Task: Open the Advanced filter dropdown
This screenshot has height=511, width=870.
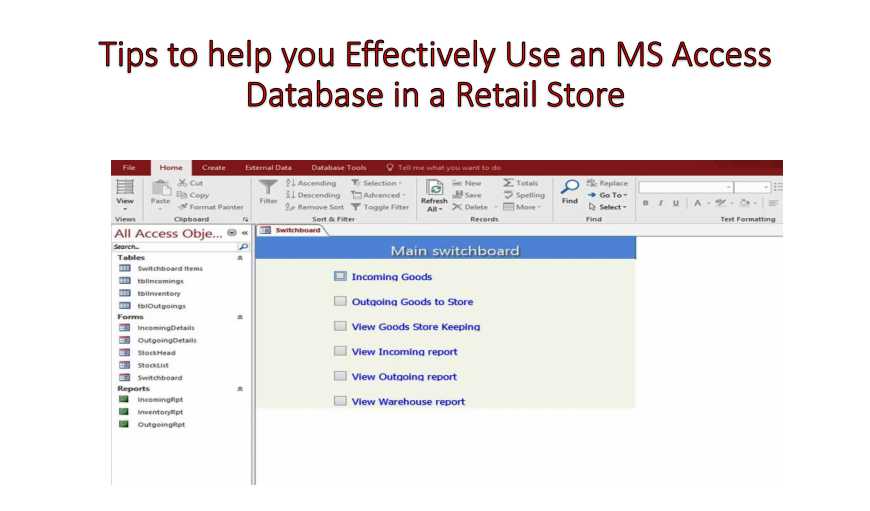Action: coord(378,195)
